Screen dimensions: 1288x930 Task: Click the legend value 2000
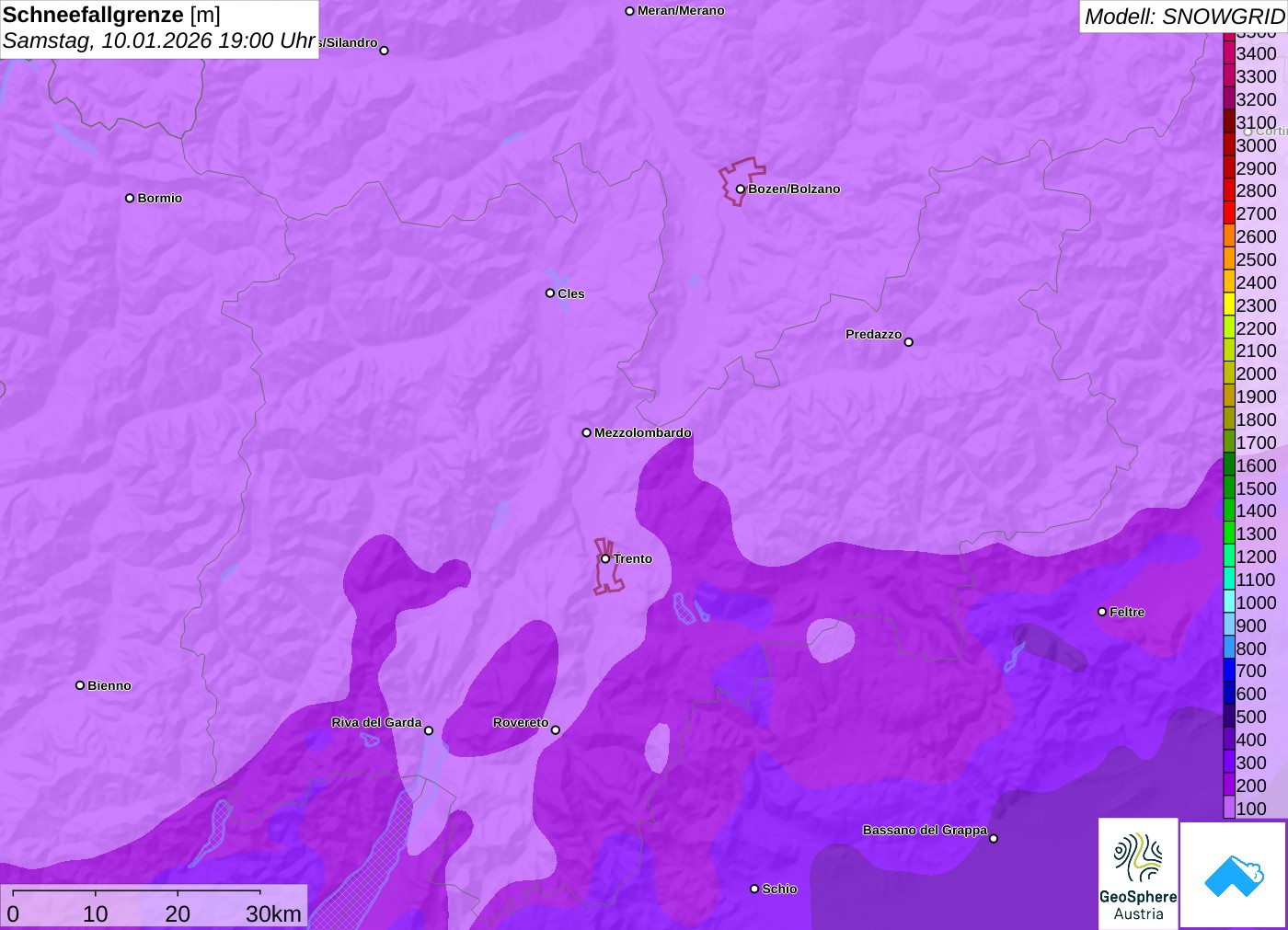click(1256, 373)
